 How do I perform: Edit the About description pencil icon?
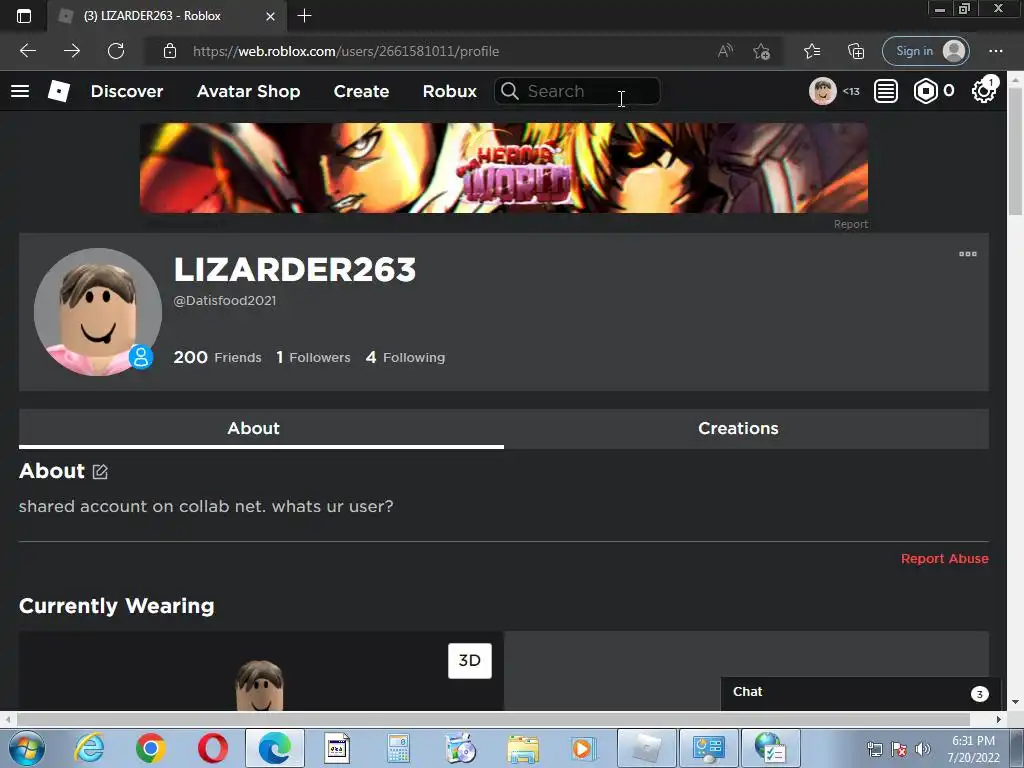point(100,472)
